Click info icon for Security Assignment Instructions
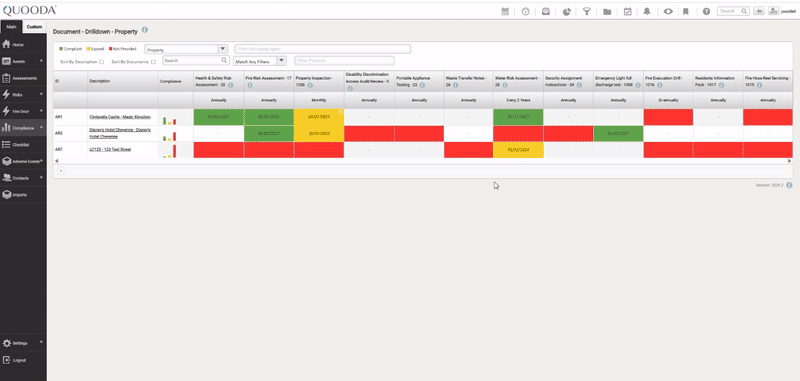 [x=579, y=85]
